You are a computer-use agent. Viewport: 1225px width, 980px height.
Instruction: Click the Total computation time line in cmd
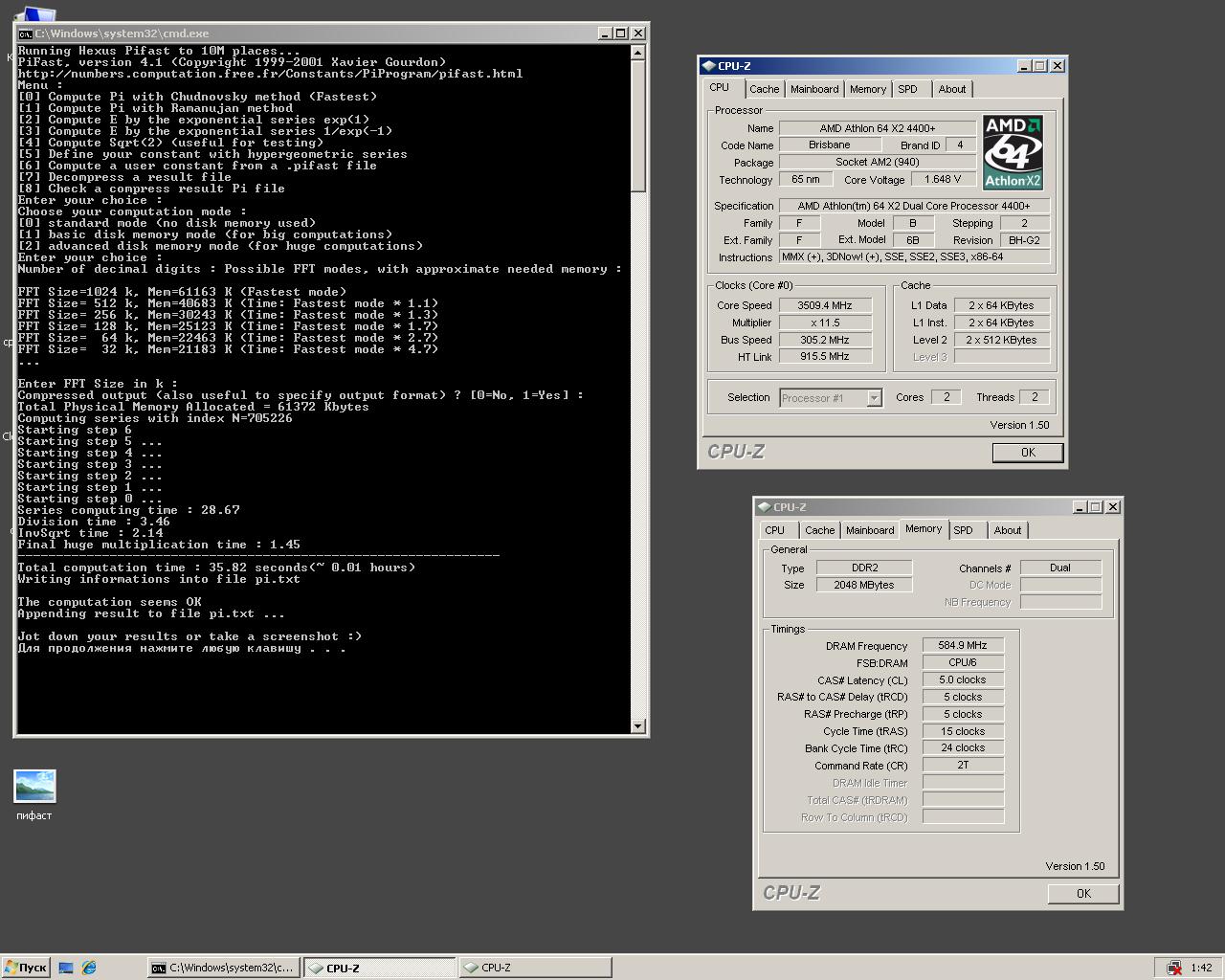[217, 568]
